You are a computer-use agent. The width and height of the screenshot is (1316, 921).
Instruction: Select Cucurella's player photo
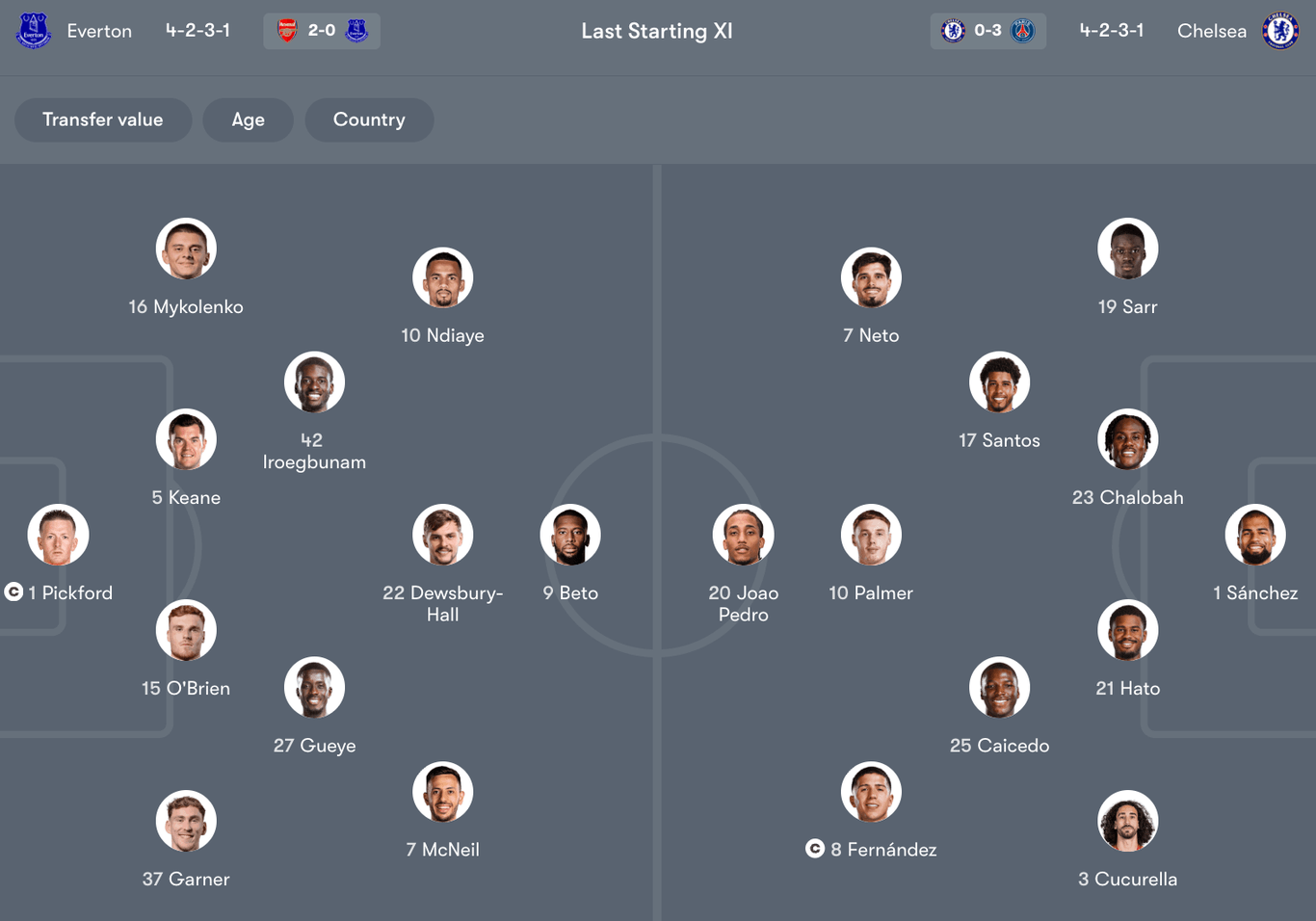tap(1127, 821)
